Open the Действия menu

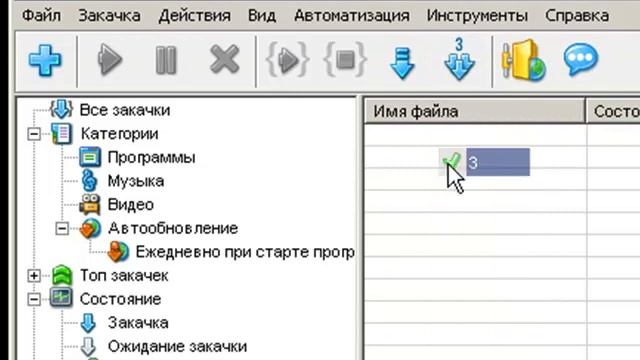(x=194, y=16)
